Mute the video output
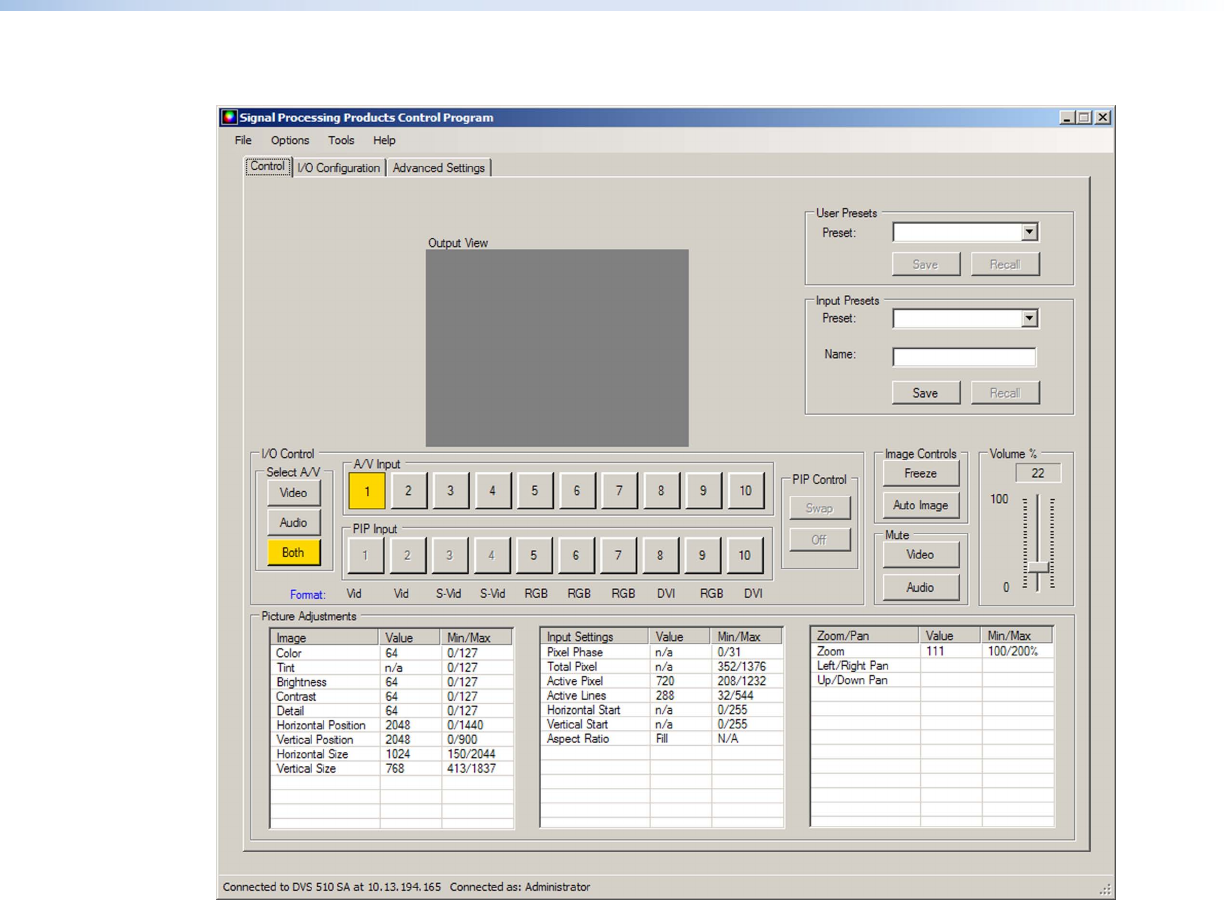Viewport: 1224px width, 900px height. click(920, 555)
